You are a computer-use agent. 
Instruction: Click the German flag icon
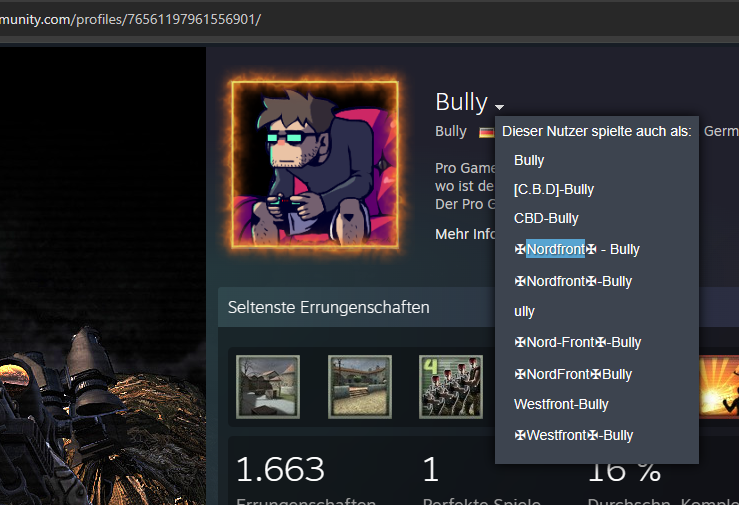coord(486,132)
